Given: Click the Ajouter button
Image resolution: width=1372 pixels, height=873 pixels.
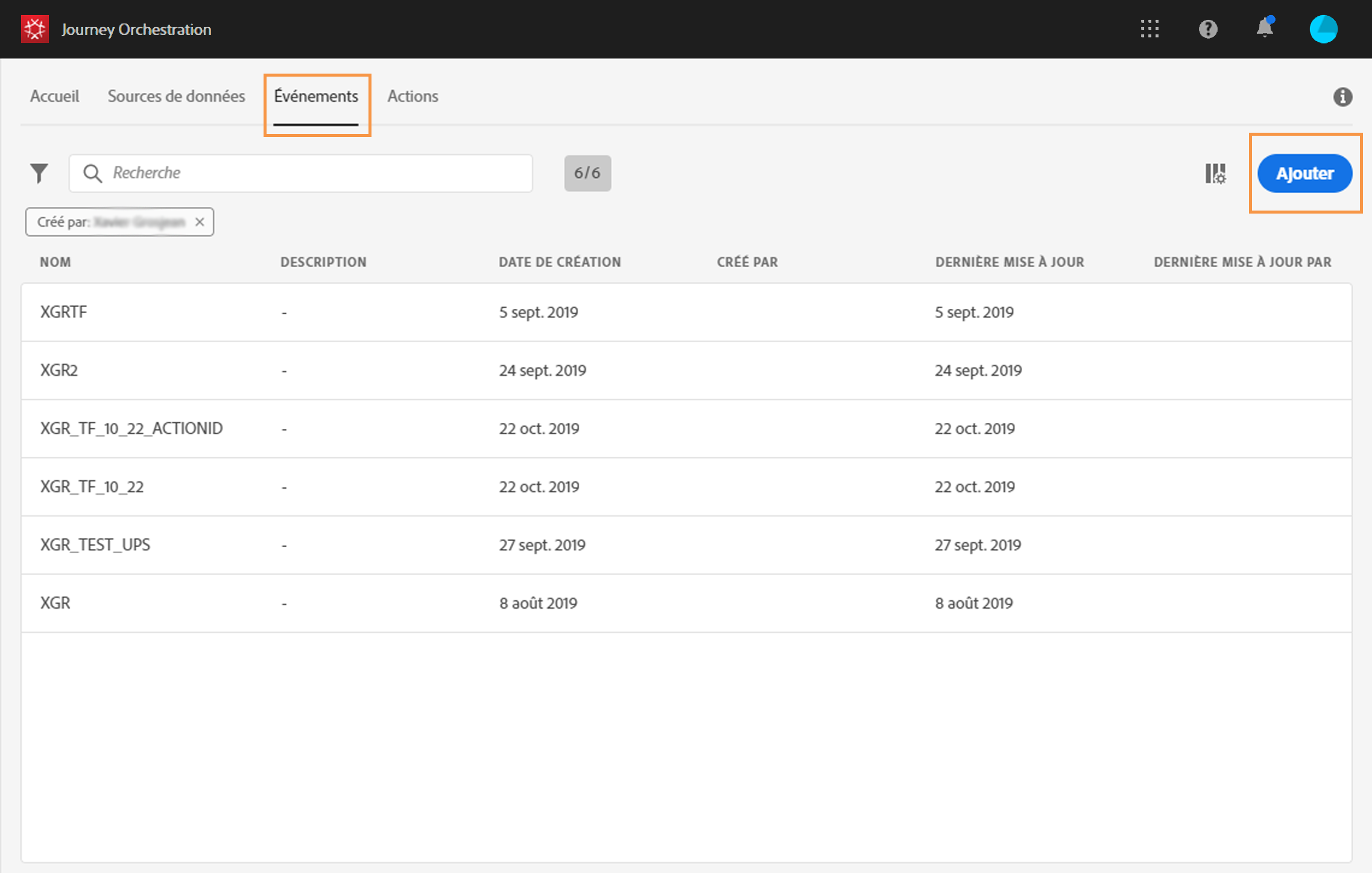Looking at the screenshot, I should pos(1304,173).
